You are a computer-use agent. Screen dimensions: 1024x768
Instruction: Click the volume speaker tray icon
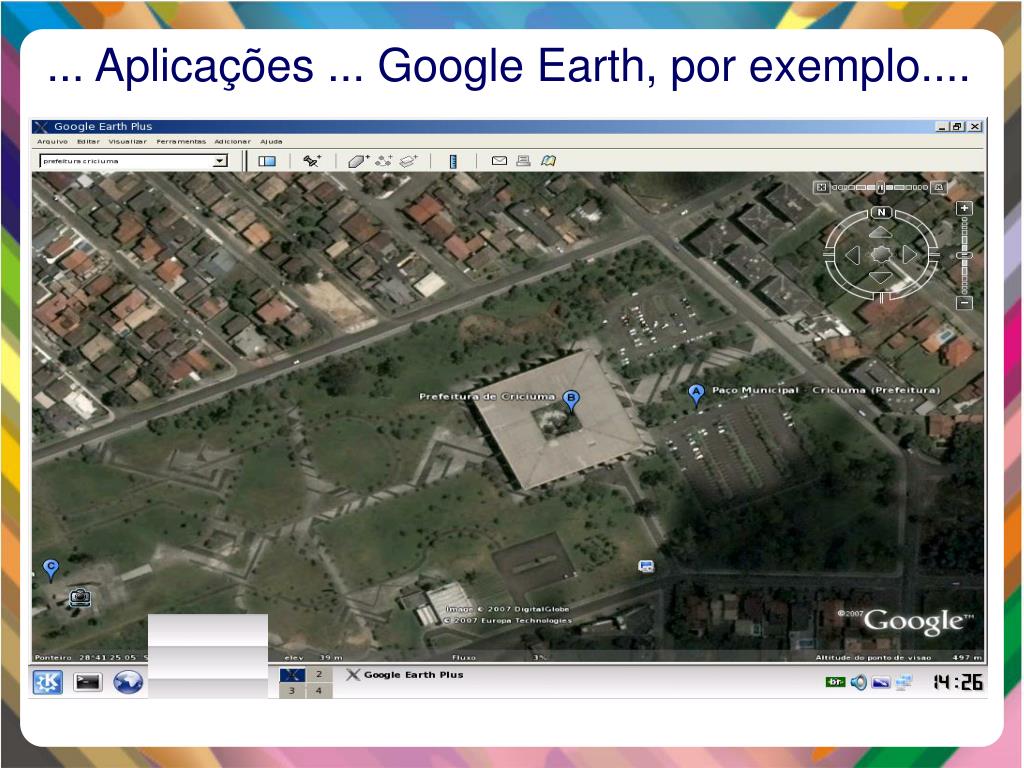[x=859, y=682]
